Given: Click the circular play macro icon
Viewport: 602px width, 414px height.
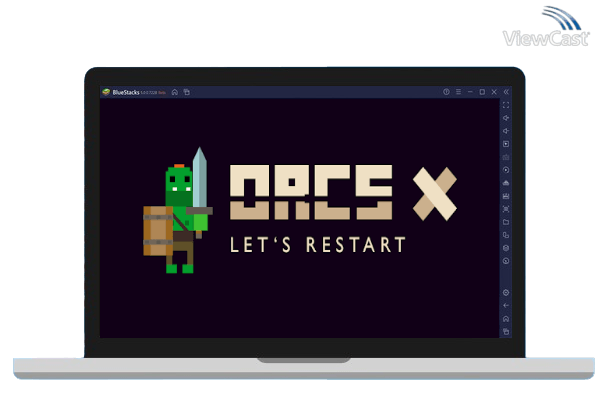Looking at the screenshot, I should 506,170.
